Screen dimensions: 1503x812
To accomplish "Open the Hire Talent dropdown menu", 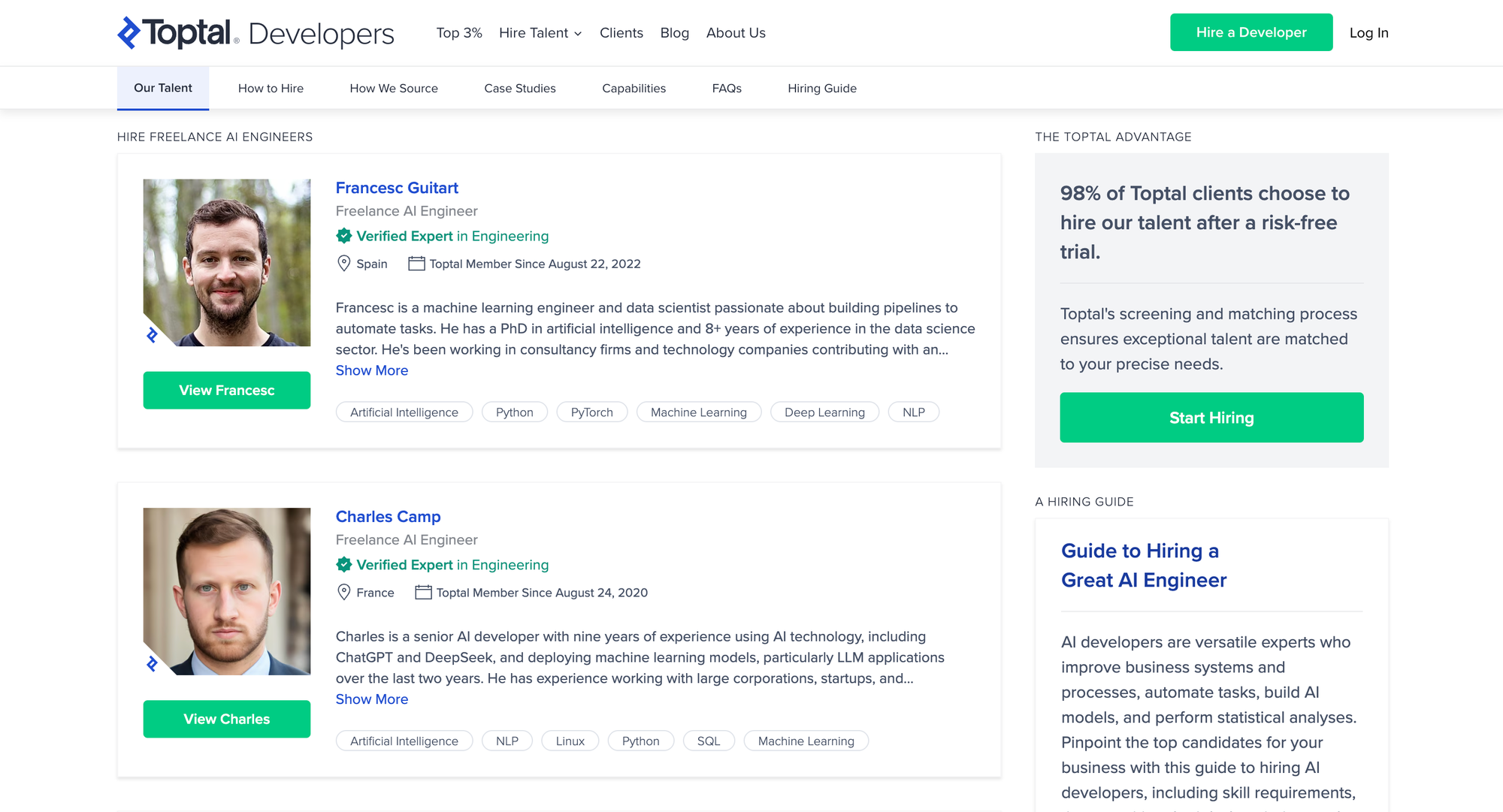I will [540, 33].
